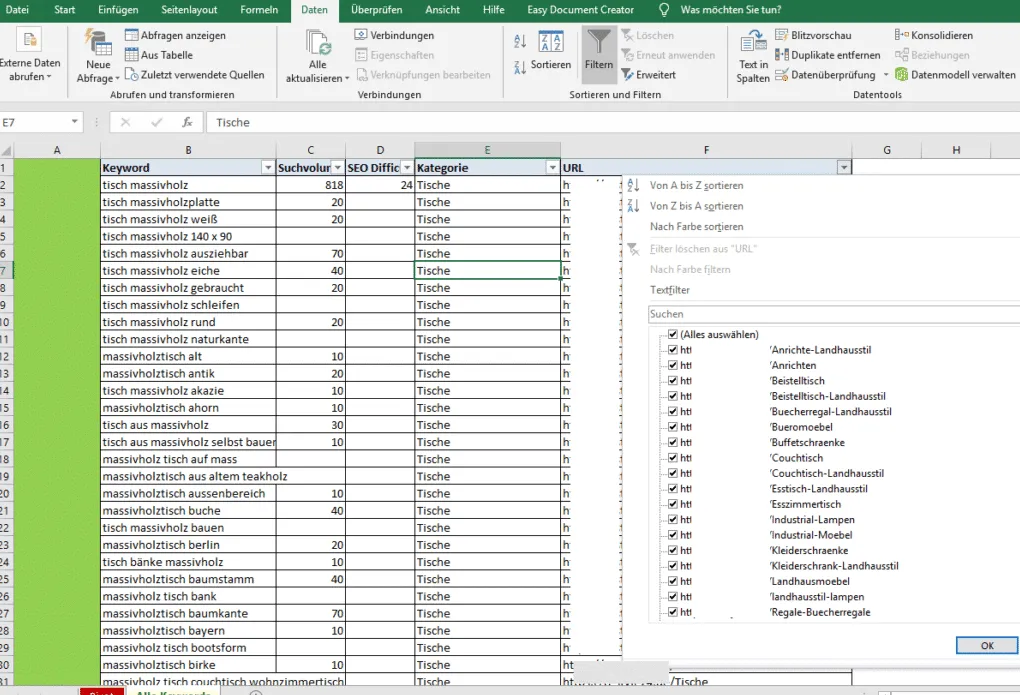Screen dimensions: 1020x695
Task: Click the 'Was möchten Sie tun?' box
Action: (x=731, y=10)
